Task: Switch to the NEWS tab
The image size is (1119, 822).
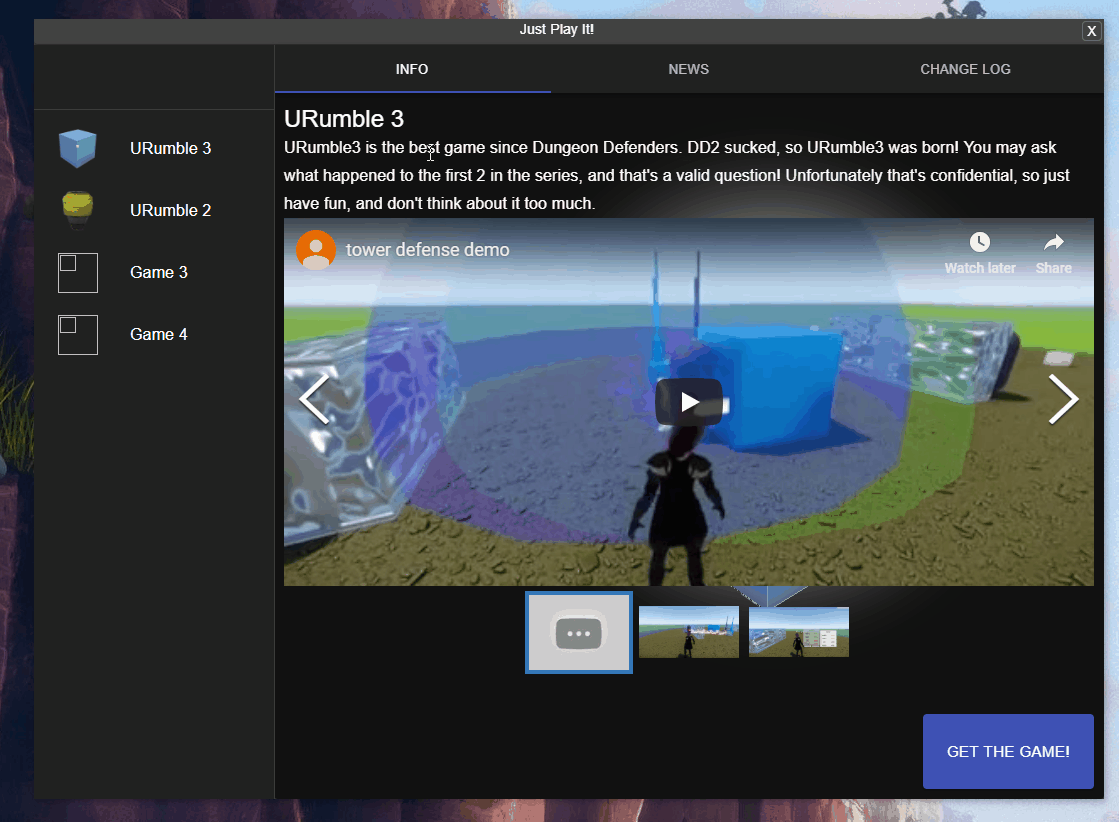Action: click(x=689, y=69)
